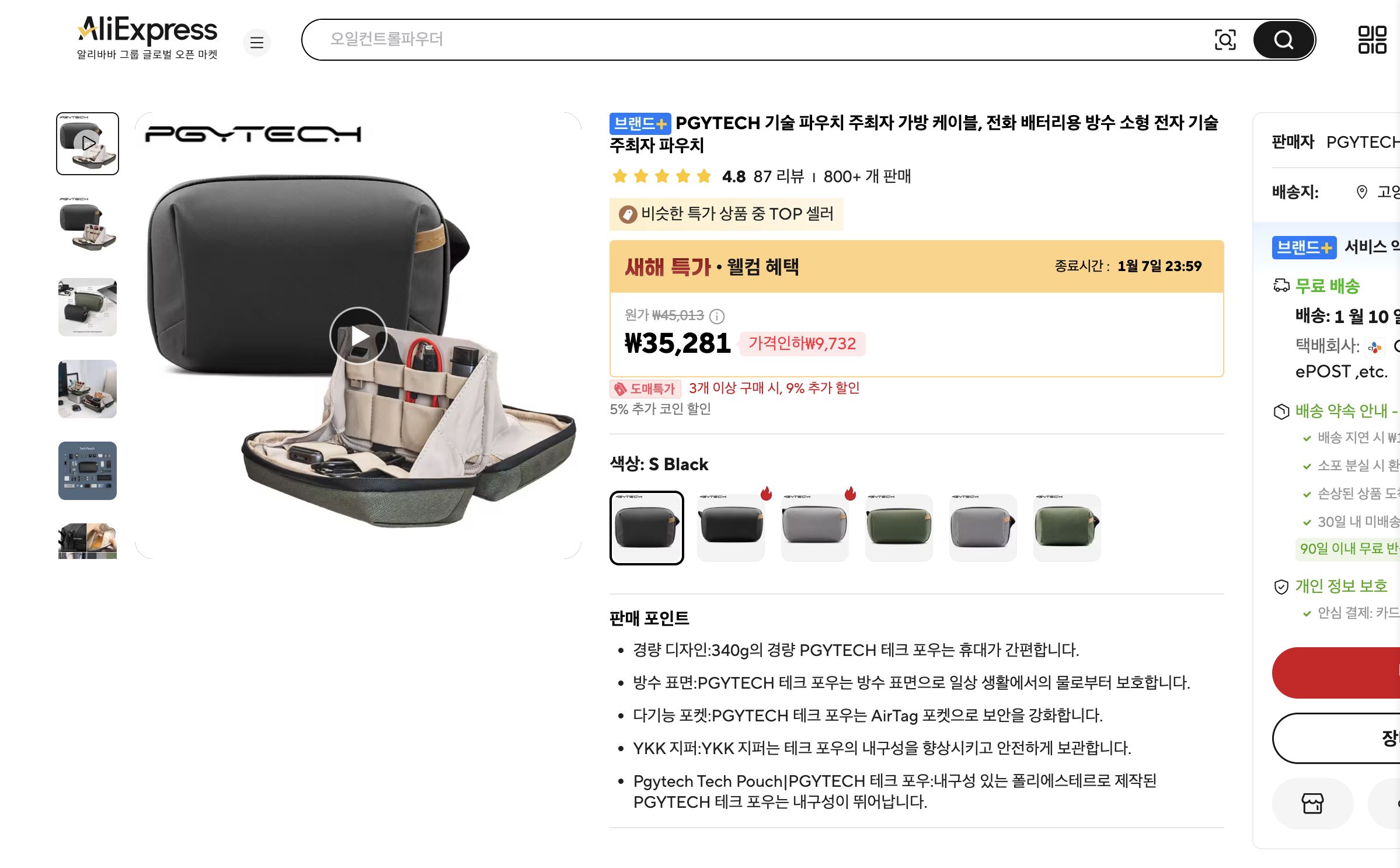Open the hamburger menu next to the logo
The height and width of the screenshot is (868, 1400).
(257, 42)
